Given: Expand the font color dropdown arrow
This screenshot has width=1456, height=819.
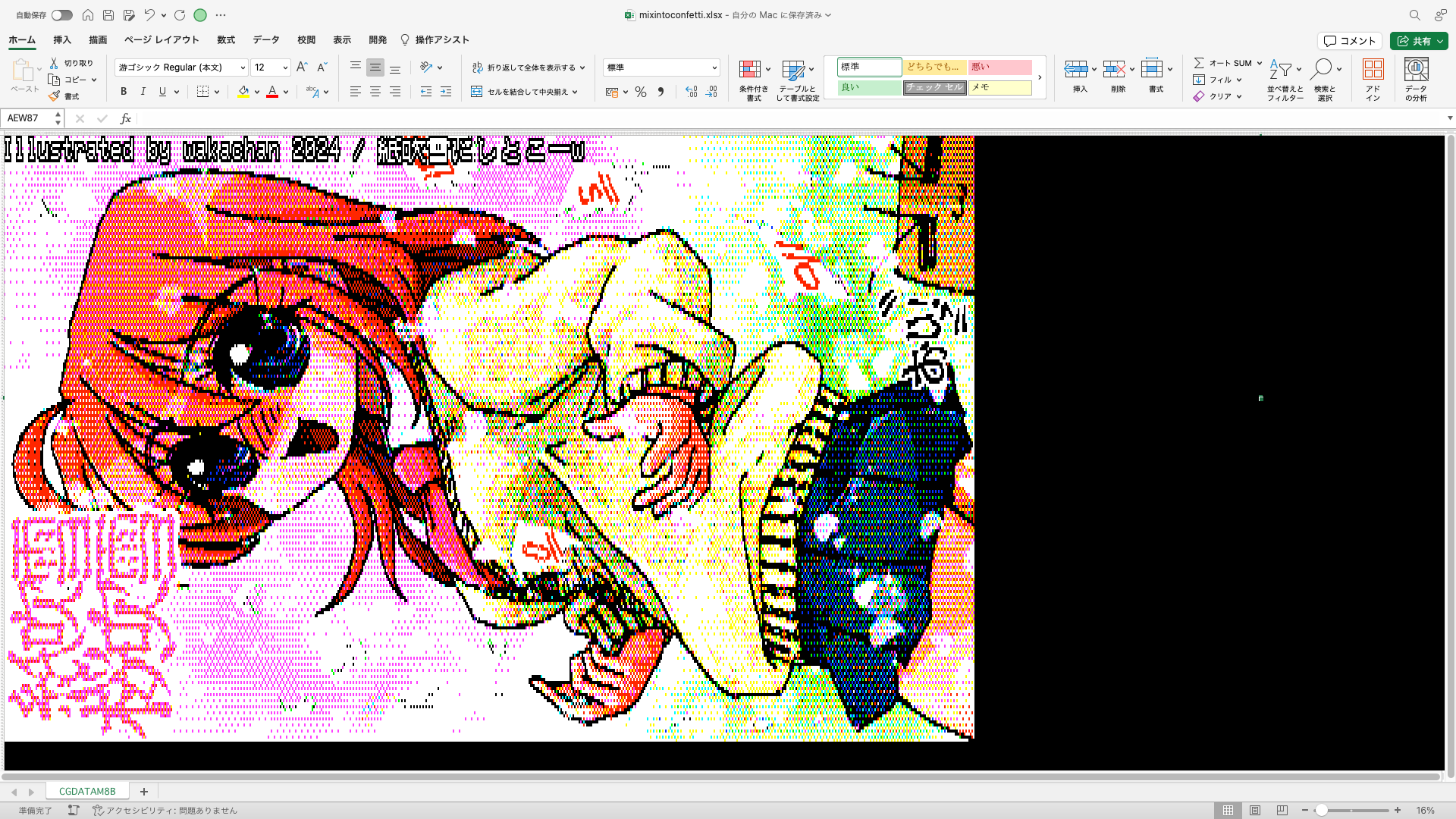Looking at the screenshot, I should (x=286, y=92).
